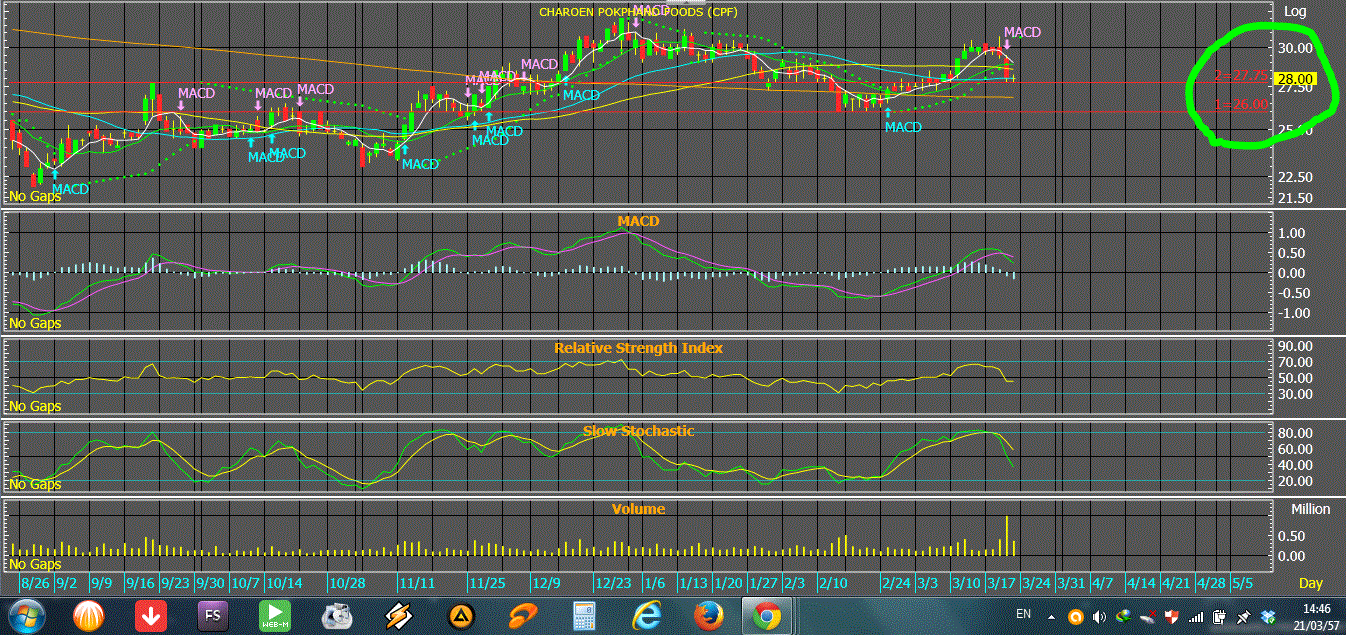Click No Gaps label in MACD panel
Image resolution: width=1346 pixels, height=635 pixels.
35,323
